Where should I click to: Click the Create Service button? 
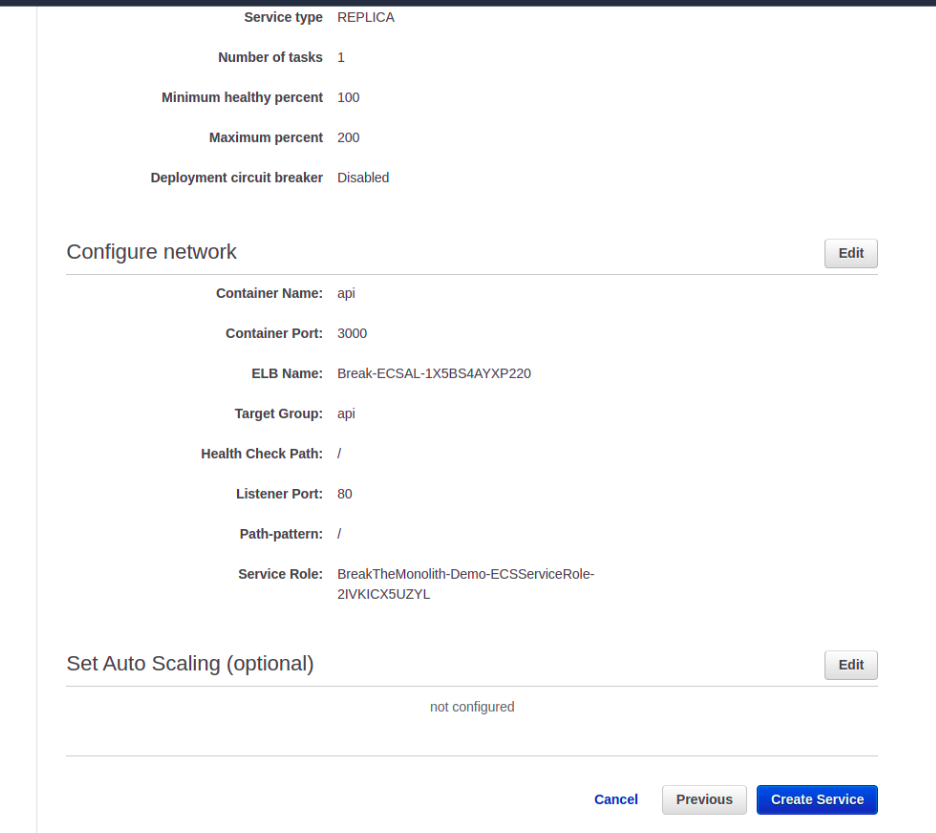pos(816,799)
